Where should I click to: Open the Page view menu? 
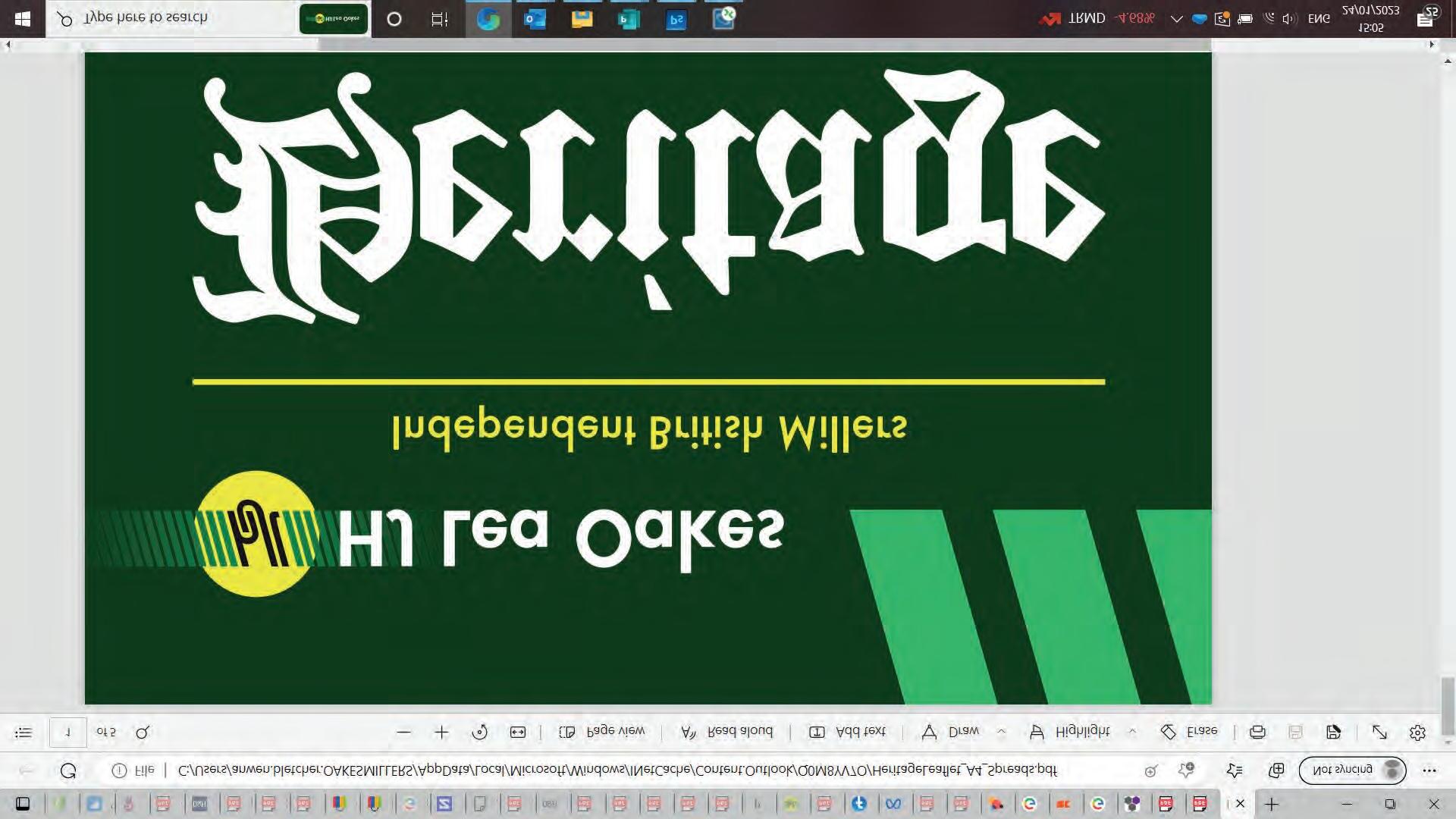point(602,732)
